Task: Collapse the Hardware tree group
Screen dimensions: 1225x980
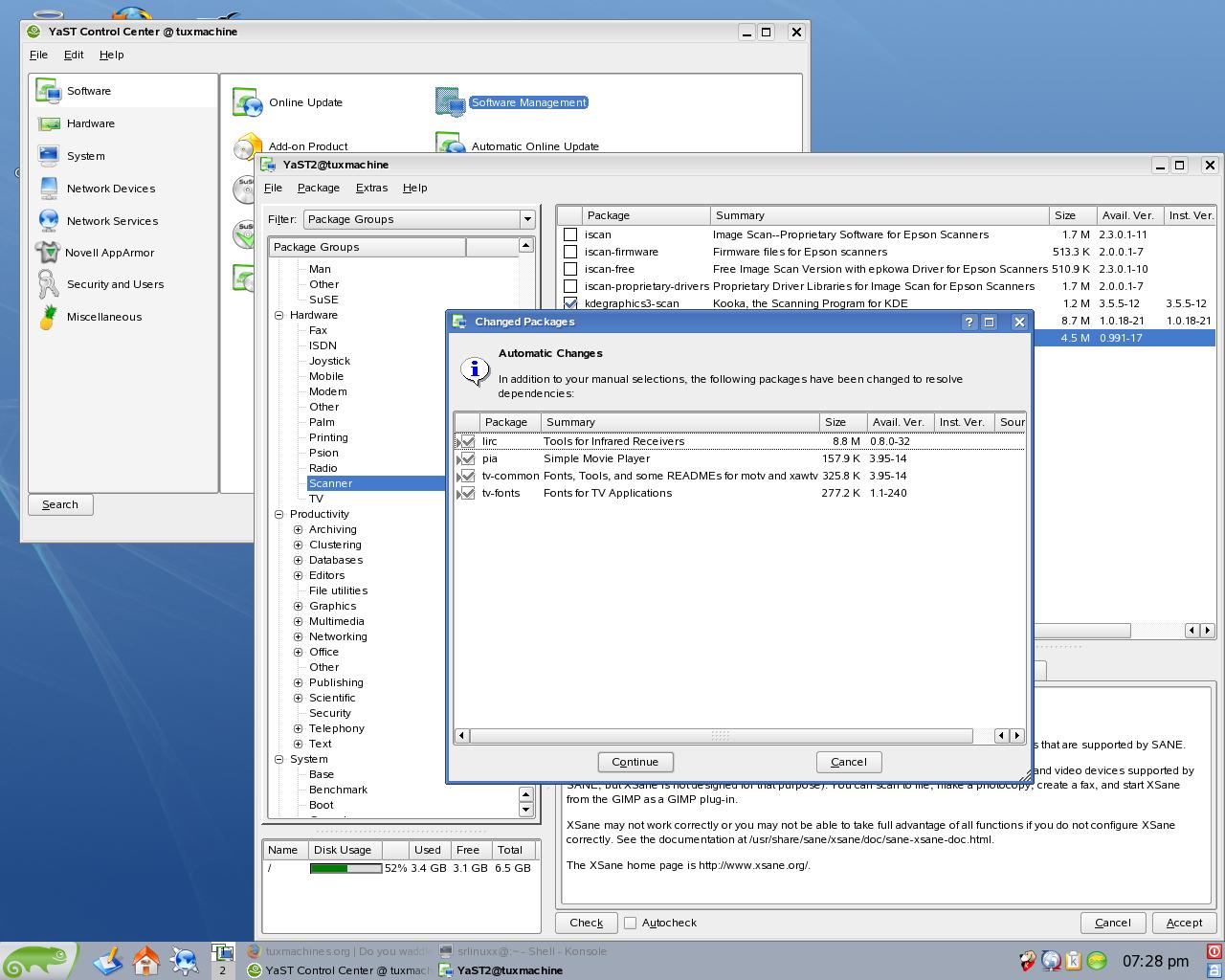Action: tap(279, 315)
